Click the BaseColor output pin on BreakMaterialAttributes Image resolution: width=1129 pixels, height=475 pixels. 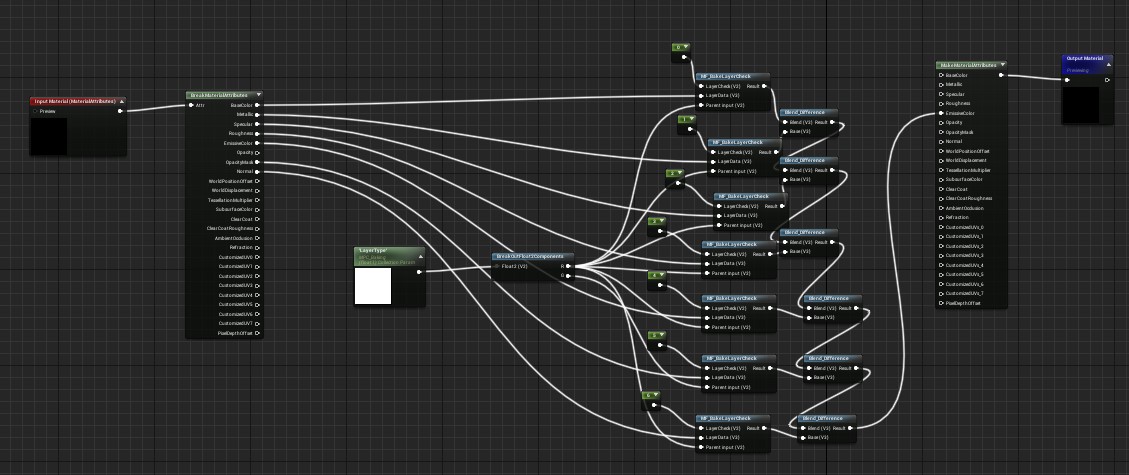pos(257,104)
